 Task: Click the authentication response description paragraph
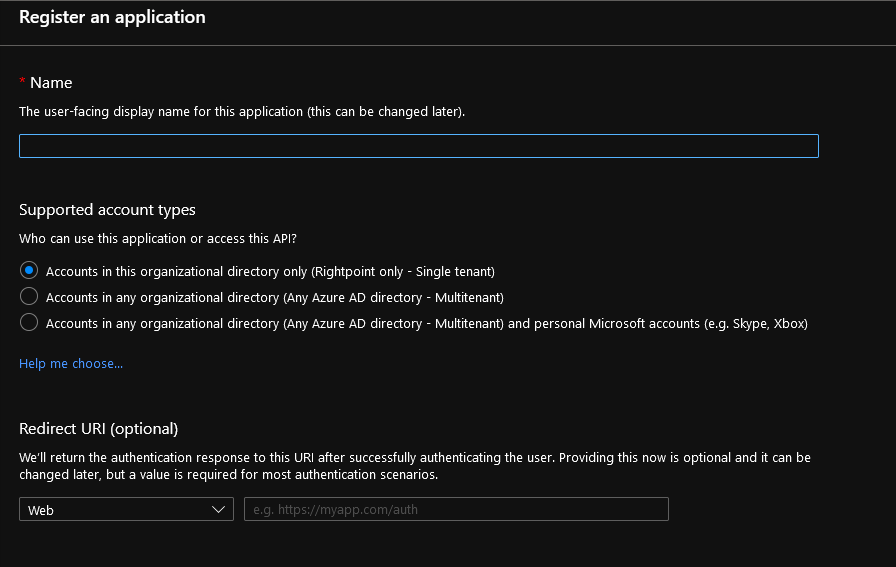(x=415, y=466)
